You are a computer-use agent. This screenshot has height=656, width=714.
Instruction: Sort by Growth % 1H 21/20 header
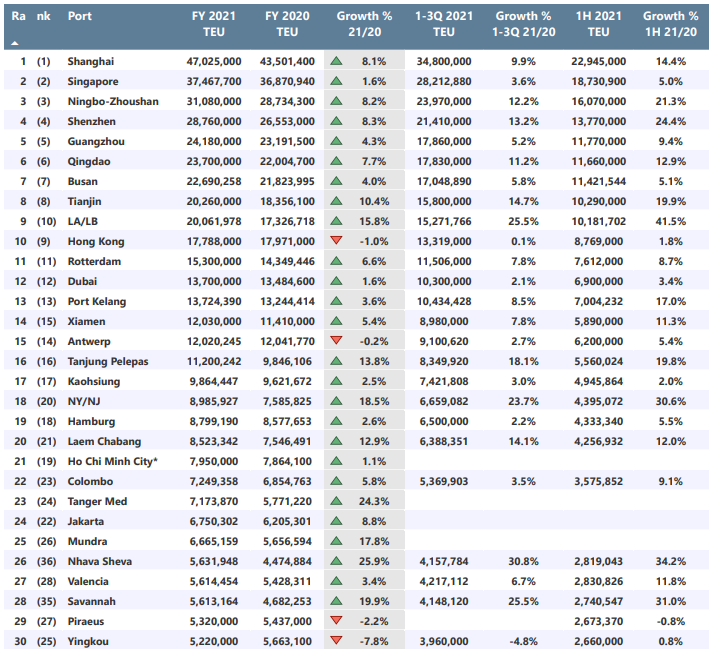671,24
